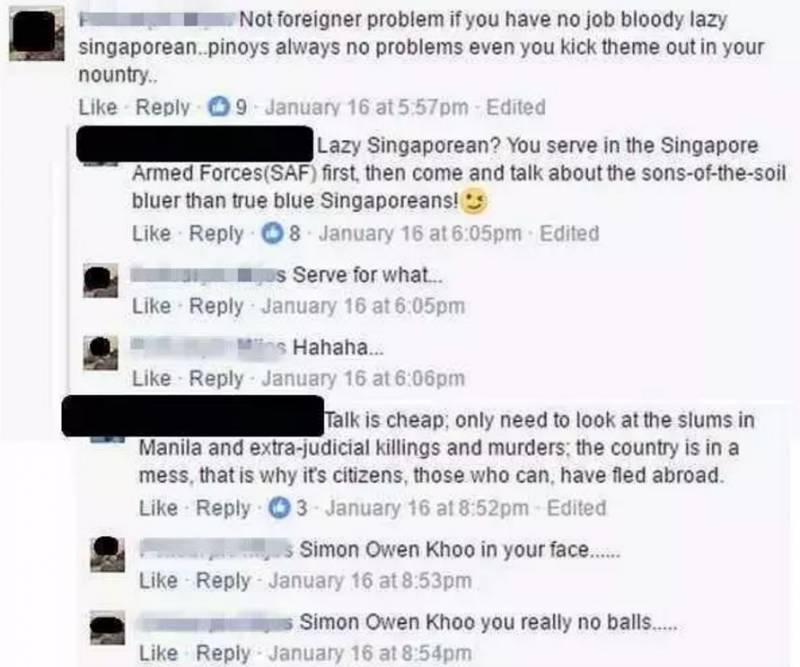Reply to the 'Hahaha' comment
The image size is (800, 667).
(216, 379)
